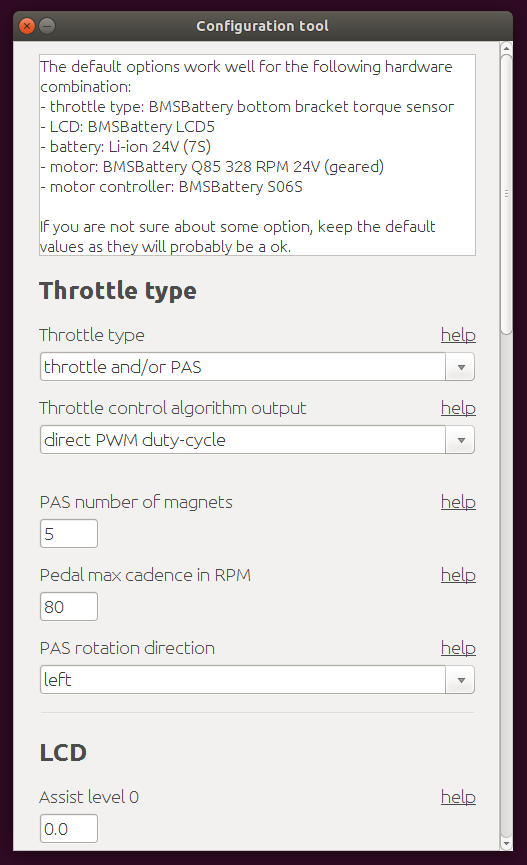Screen dimensions: 527x865
Task: Click the vertical scrollbar thumb
Action: (506, 194)
